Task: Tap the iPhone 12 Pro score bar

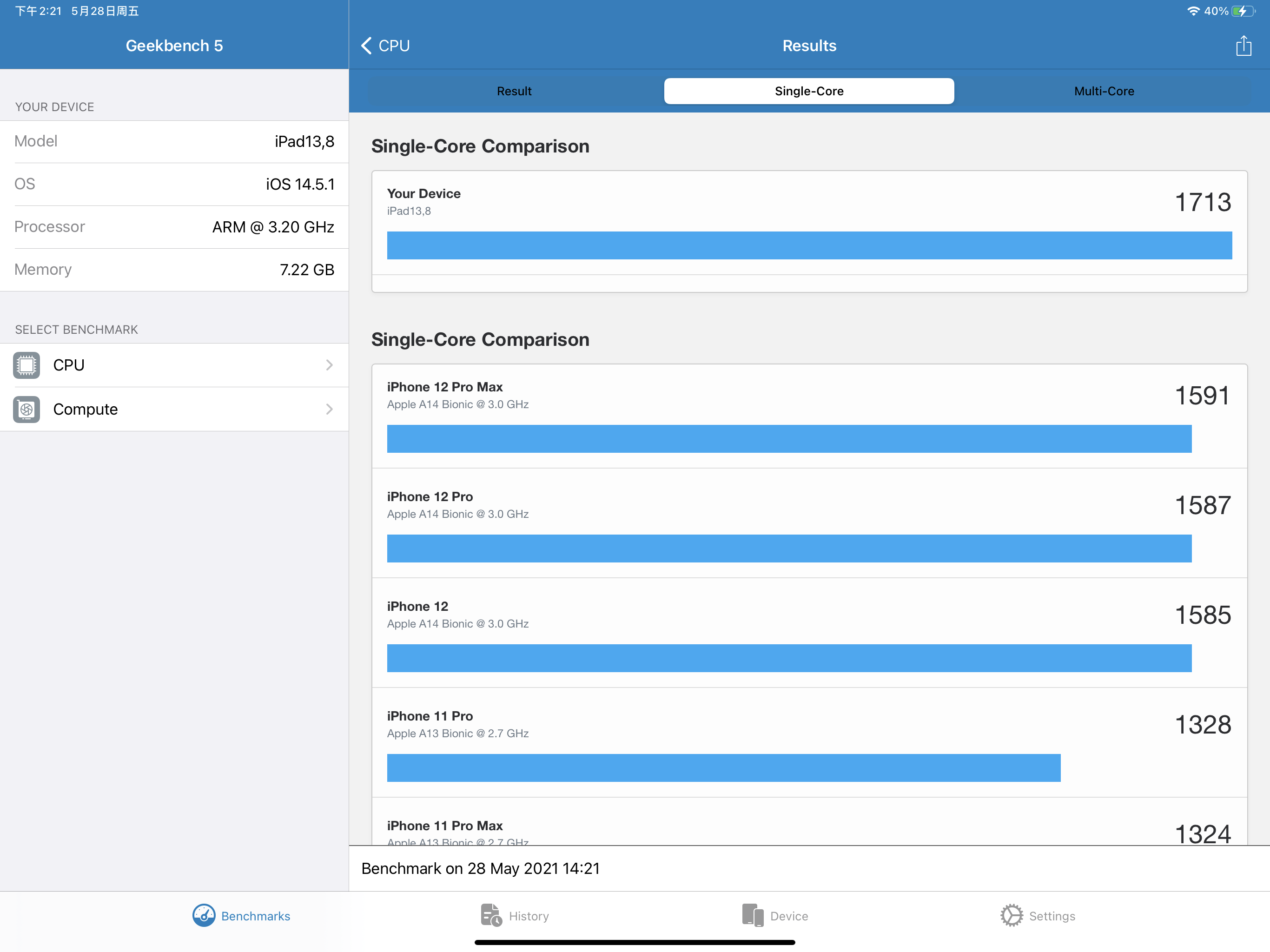Action: [789, 549]
